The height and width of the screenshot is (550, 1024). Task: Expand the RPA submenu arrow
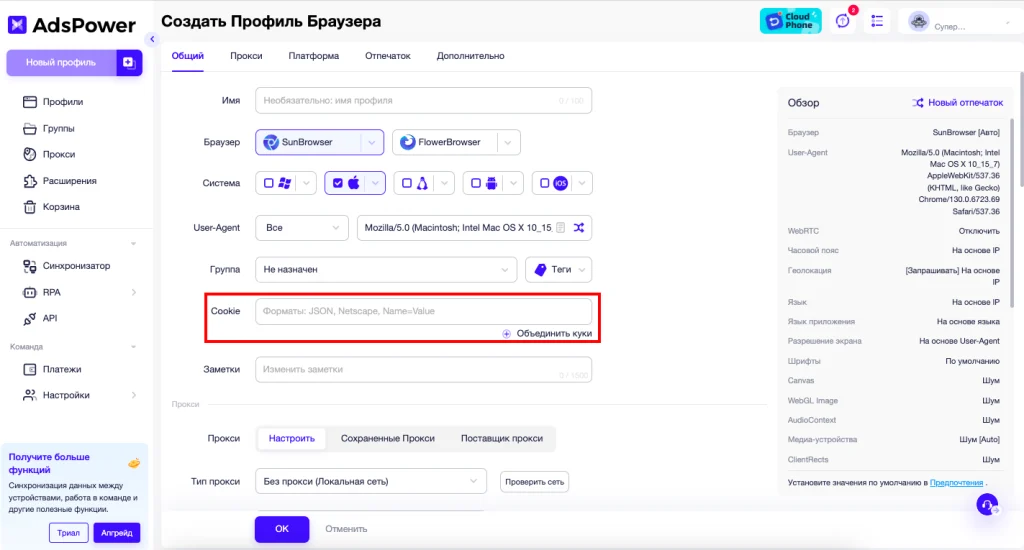click(134, 293)
